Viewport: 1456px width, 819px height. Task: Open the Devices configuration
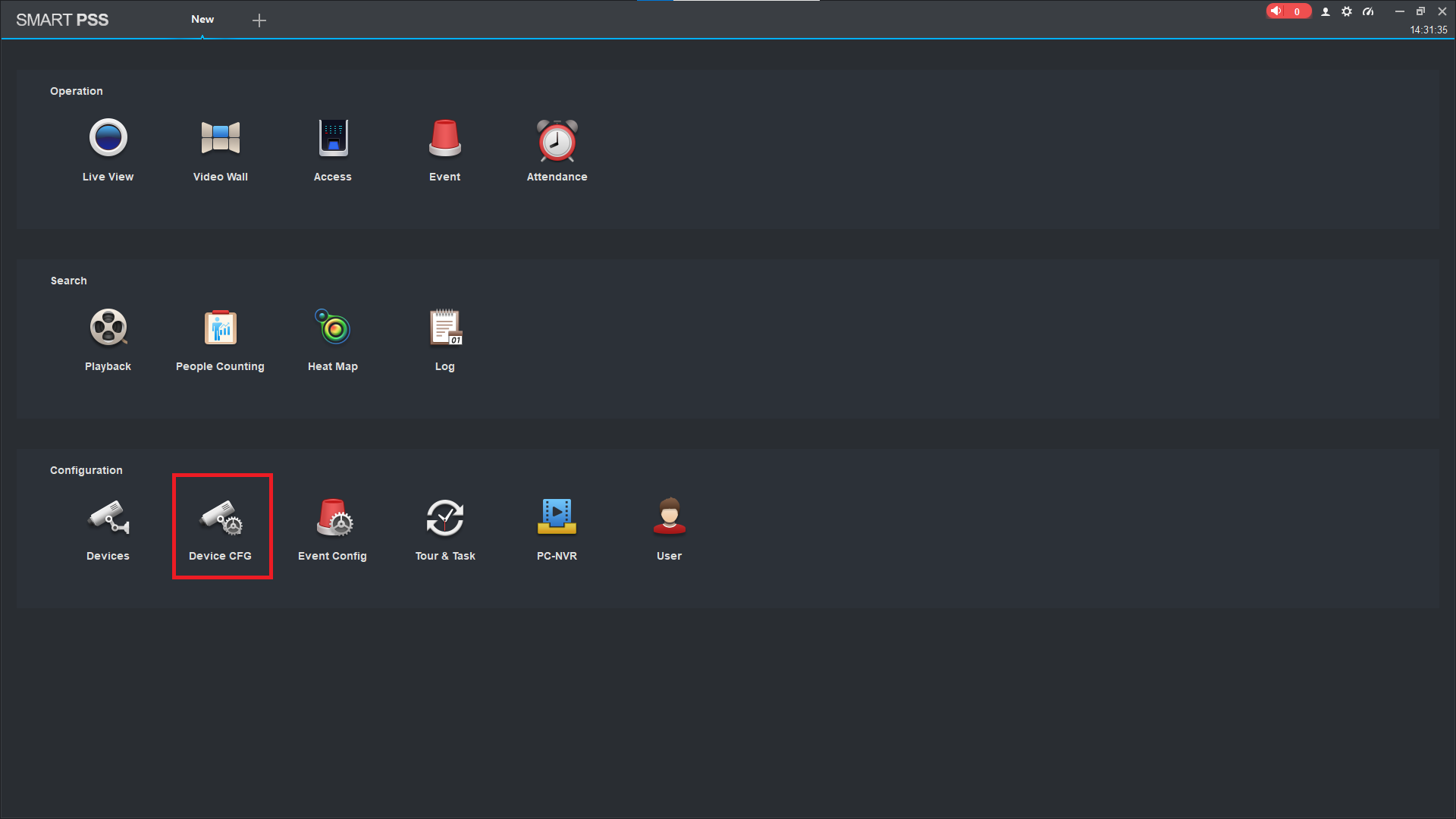point(108,529)
